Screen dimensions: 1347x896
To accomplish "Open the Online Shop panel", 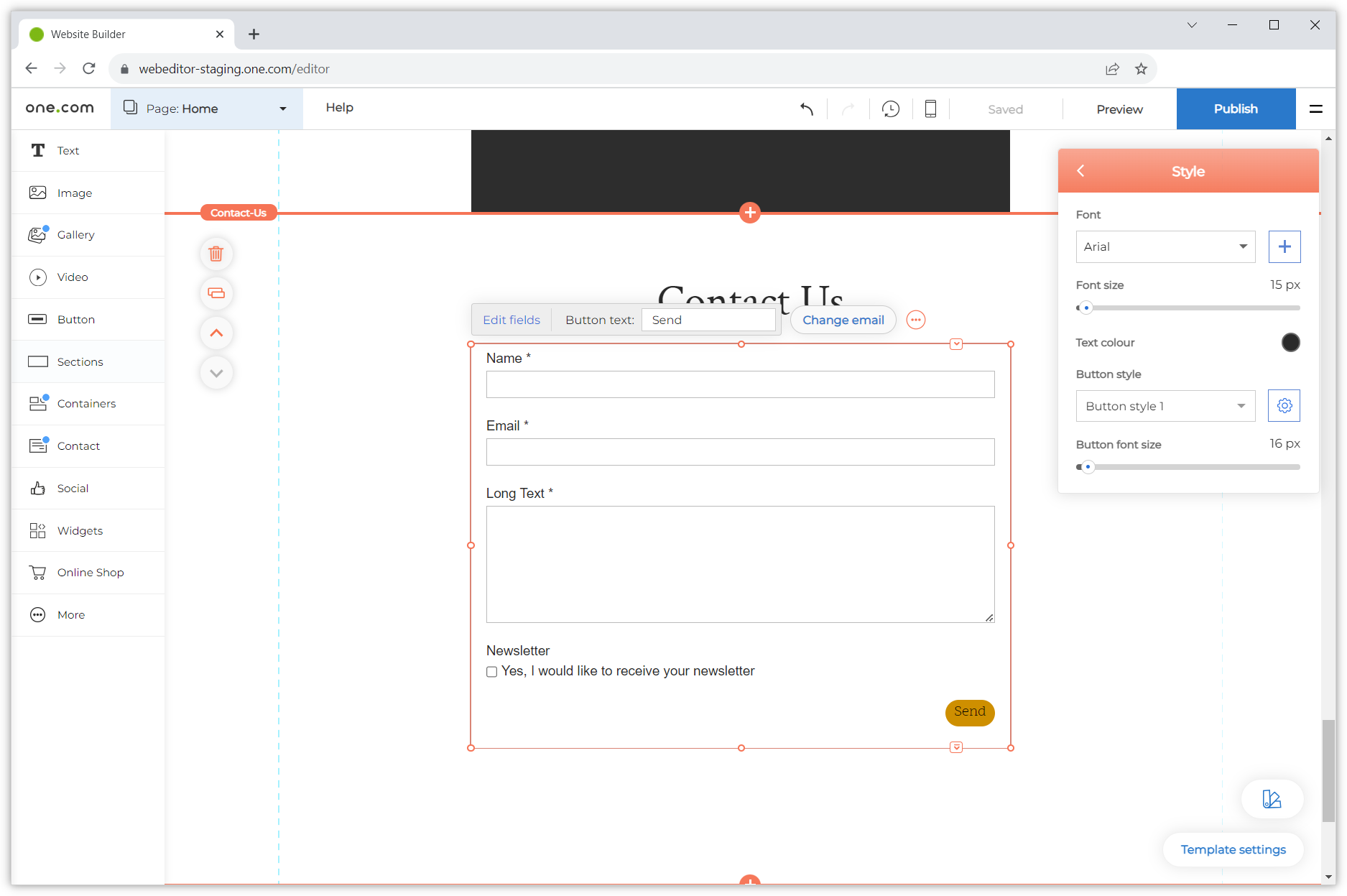I will pos(88,573).
